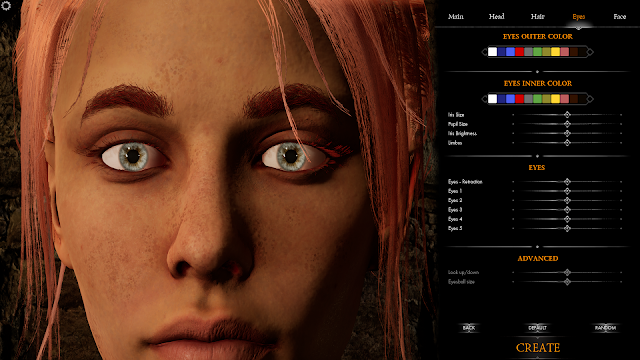Click left arrow of Eyes Outer Color palette
Image resolution: width=640 pixels, height=360 pixels.
point(484,52)
